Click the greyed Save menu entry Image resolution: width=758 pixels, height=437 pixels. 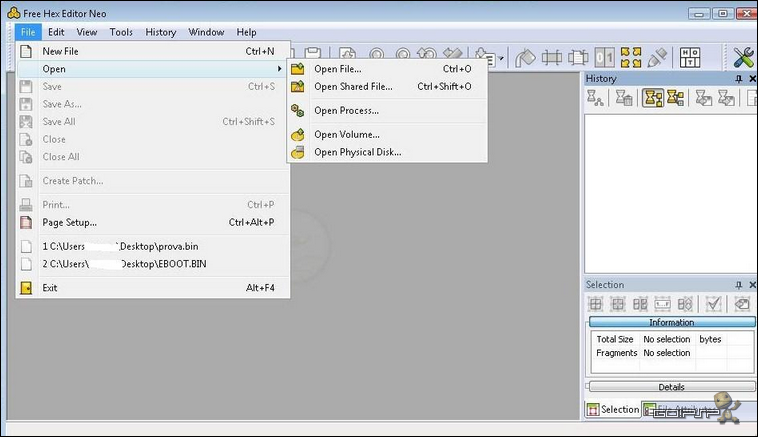[x=153, y=87]
